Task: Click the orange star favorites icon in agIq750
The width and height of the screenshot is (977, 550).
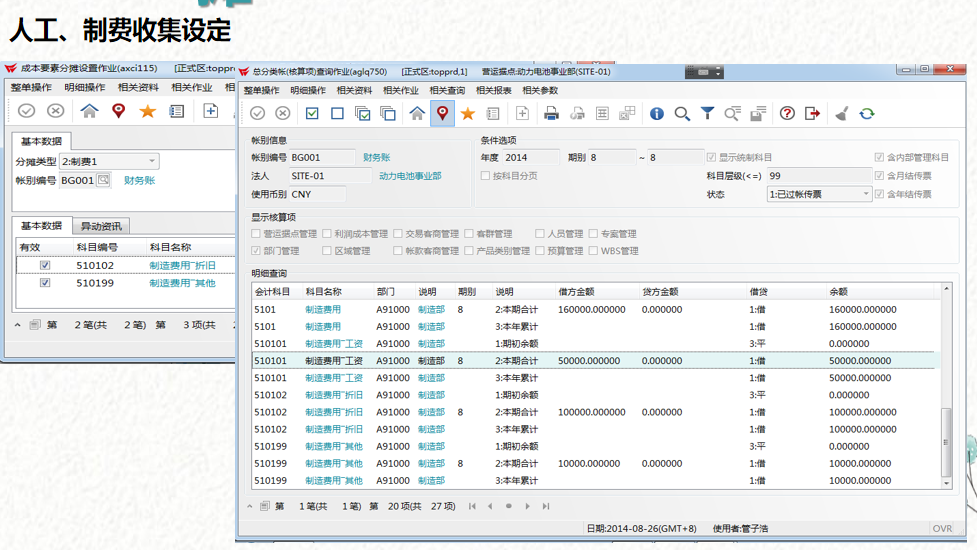Action: 467,114
